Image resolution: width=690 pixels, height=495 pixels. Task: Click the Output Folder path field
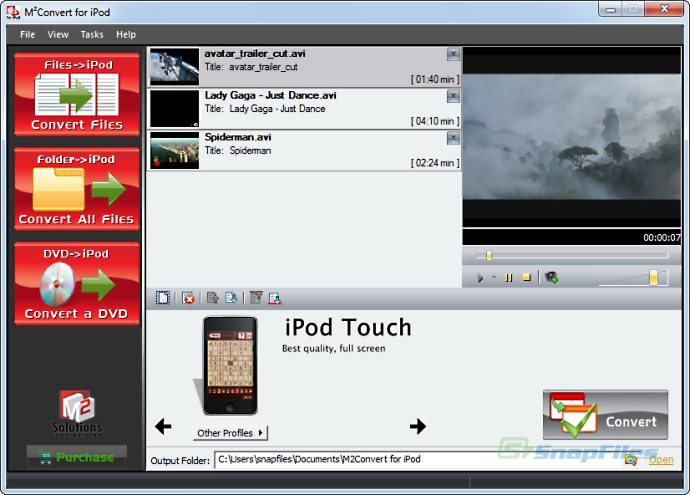[x=418, y=459]
